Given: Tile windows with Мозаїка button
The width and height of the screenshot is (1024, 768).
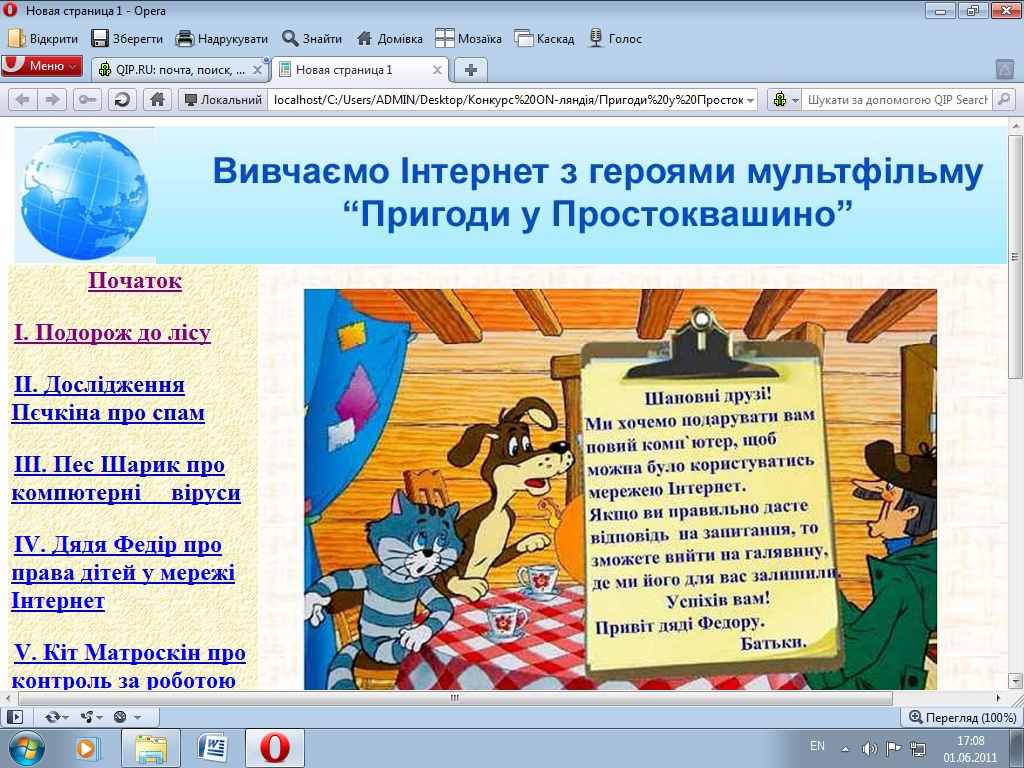Looking at the screenshot, I should pyautogui.click(x=468, y=39).
